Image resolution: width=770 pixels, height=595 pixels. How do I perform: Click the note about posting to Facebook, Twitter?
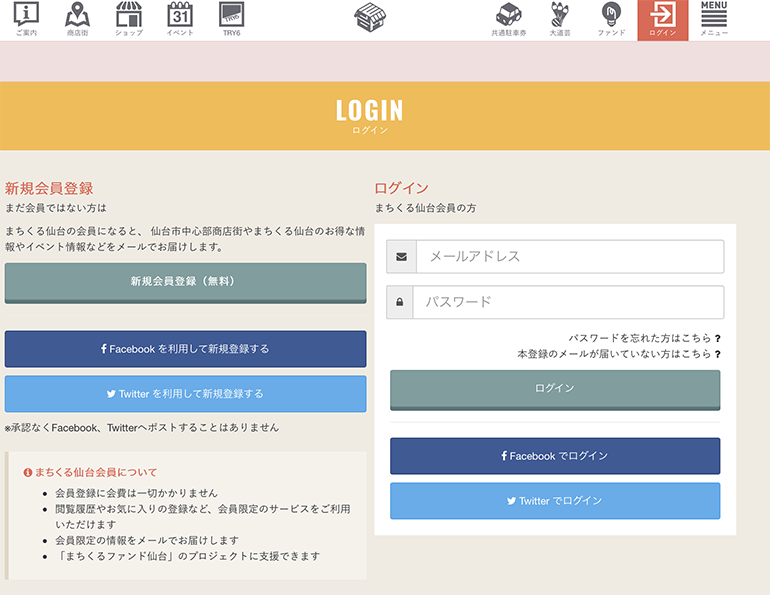point(142,428)
